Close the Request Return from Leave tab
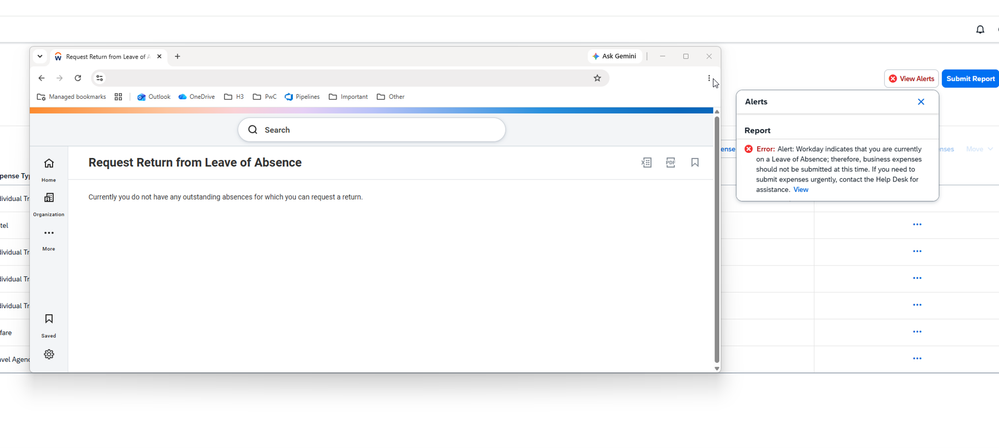999x448 pixels. (x=159, y=56)
